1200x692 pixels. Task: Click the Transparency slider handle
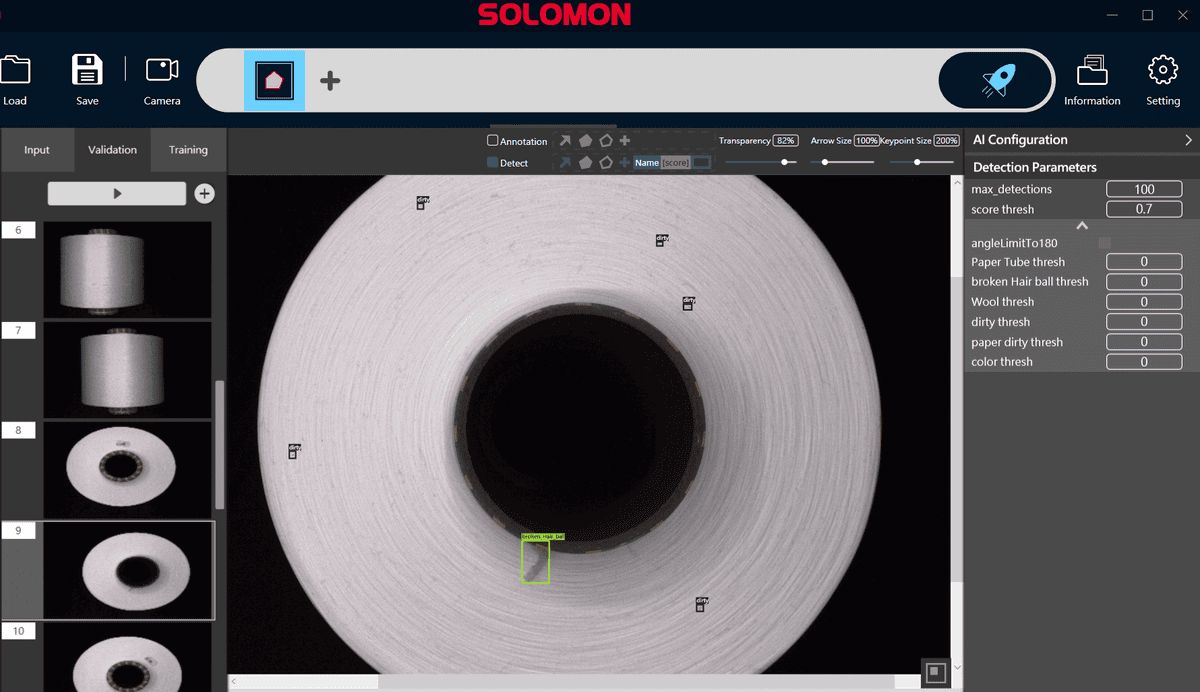pyautogui.click(x=786, y=162)
